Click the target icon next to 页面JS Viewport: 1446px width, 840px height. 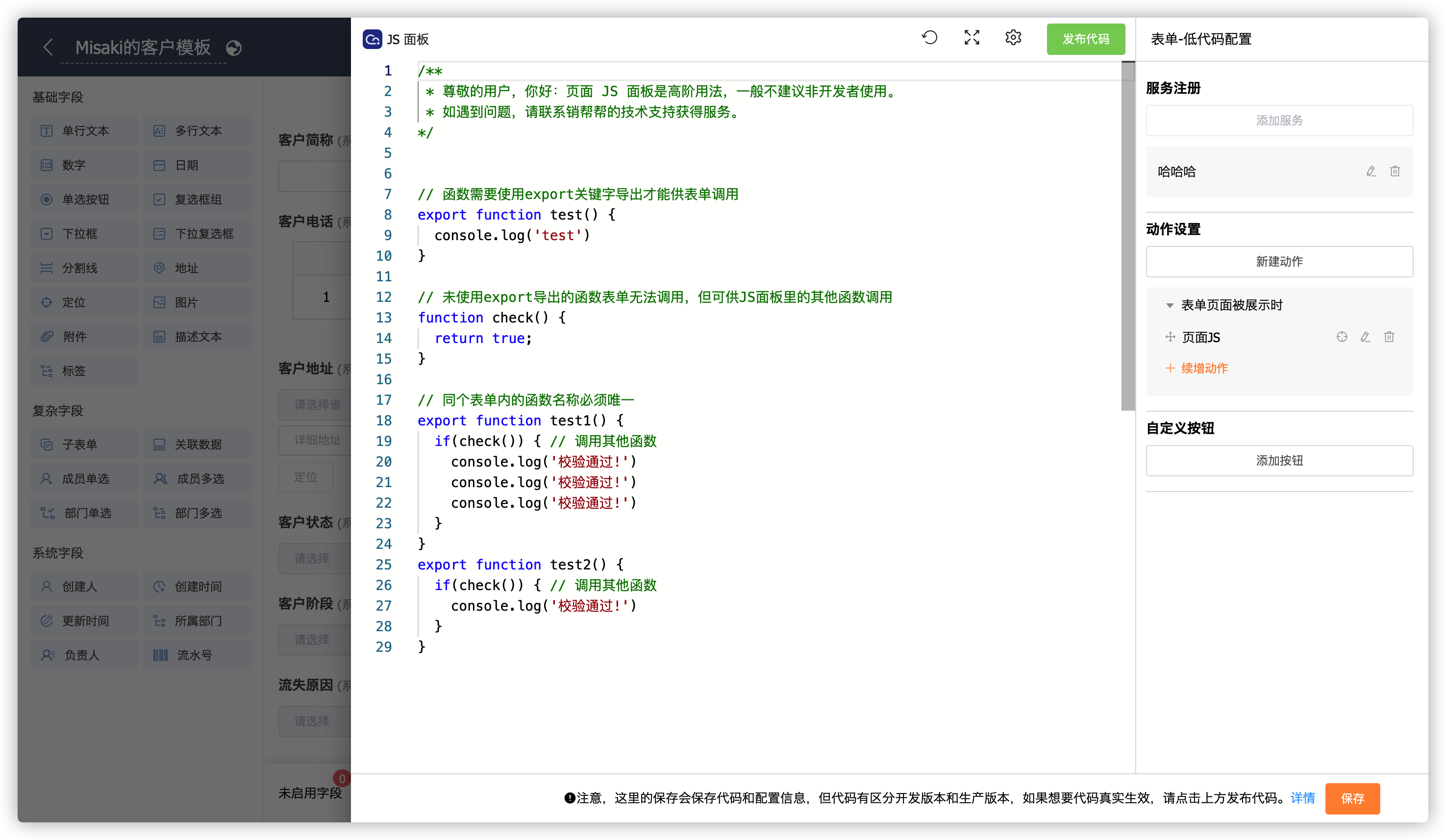point(1342,337)
